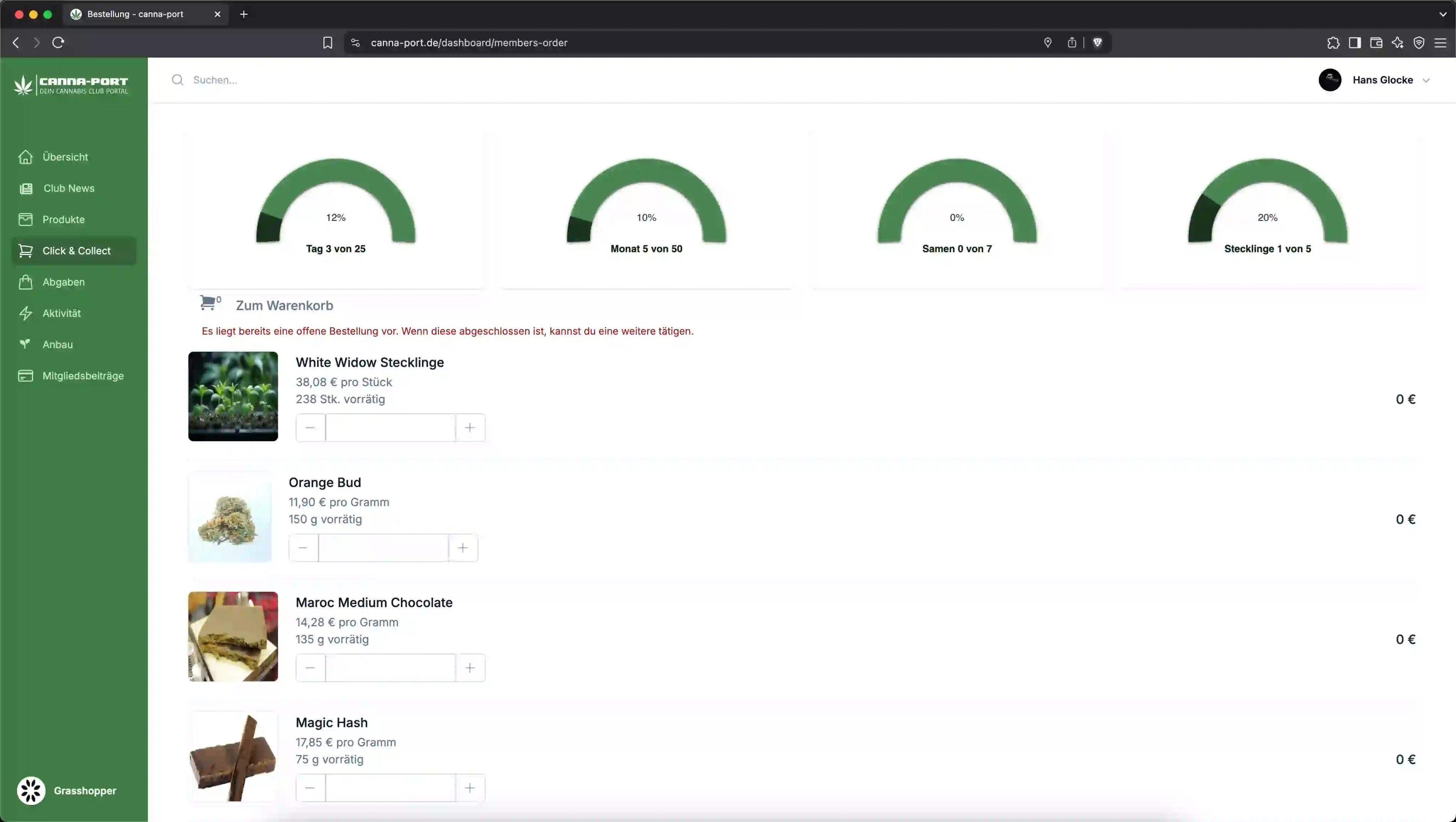
Task: Open Produkte in the sidebar
Action: click(74, 220)
